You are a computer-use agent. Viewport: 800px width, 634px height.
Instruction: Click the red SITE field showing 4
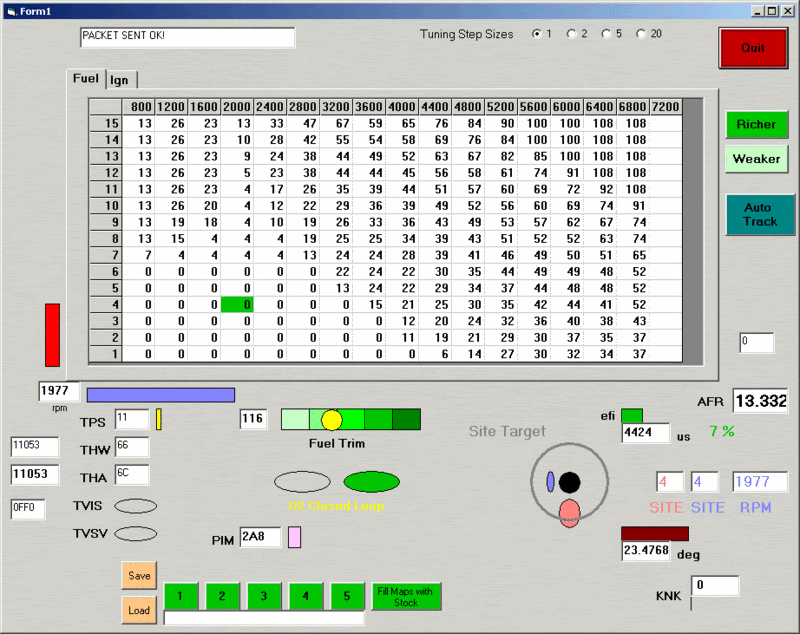pyautogui.click(x=669, y=481)
